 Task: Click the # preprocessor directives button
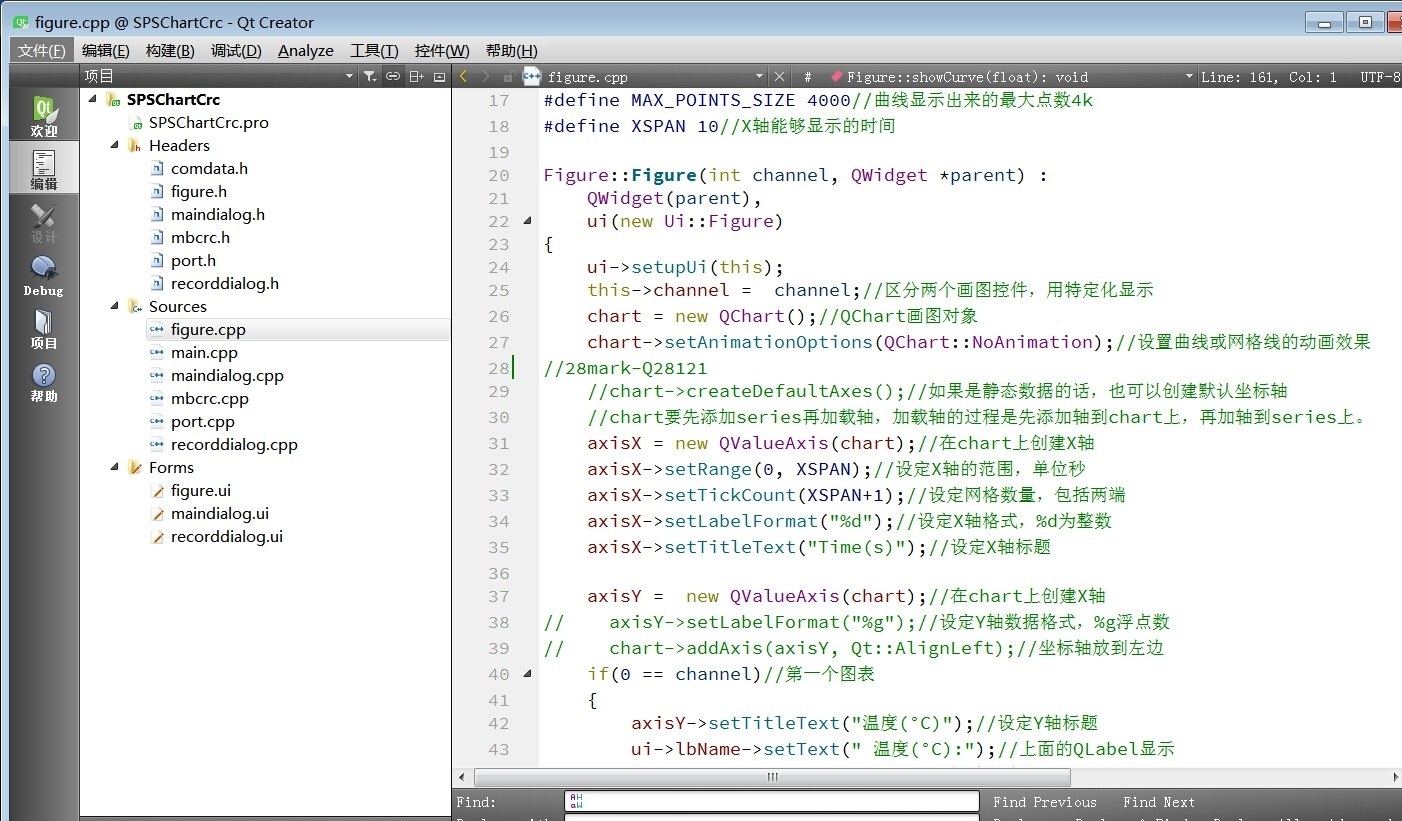808,76
